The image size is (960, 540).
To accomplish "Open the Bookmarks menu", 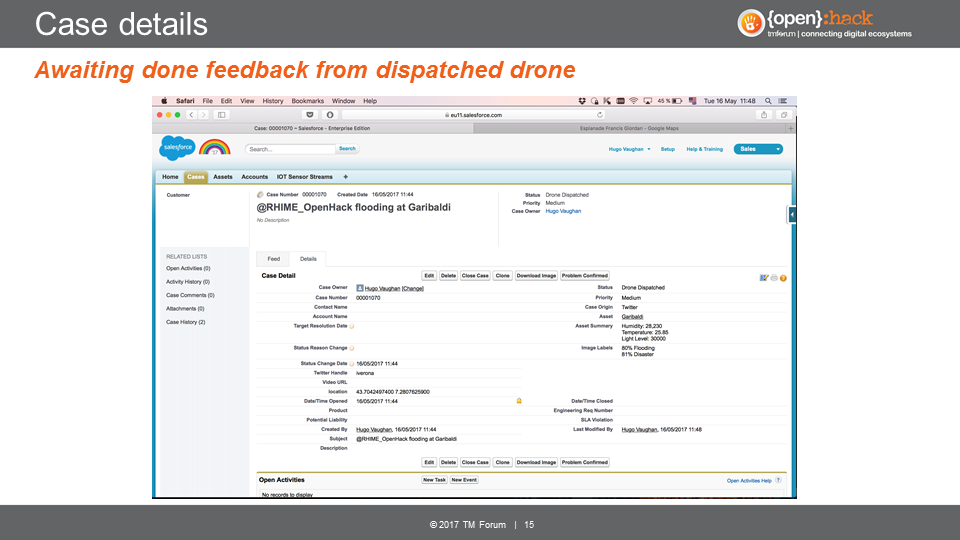I will [307, 101].
